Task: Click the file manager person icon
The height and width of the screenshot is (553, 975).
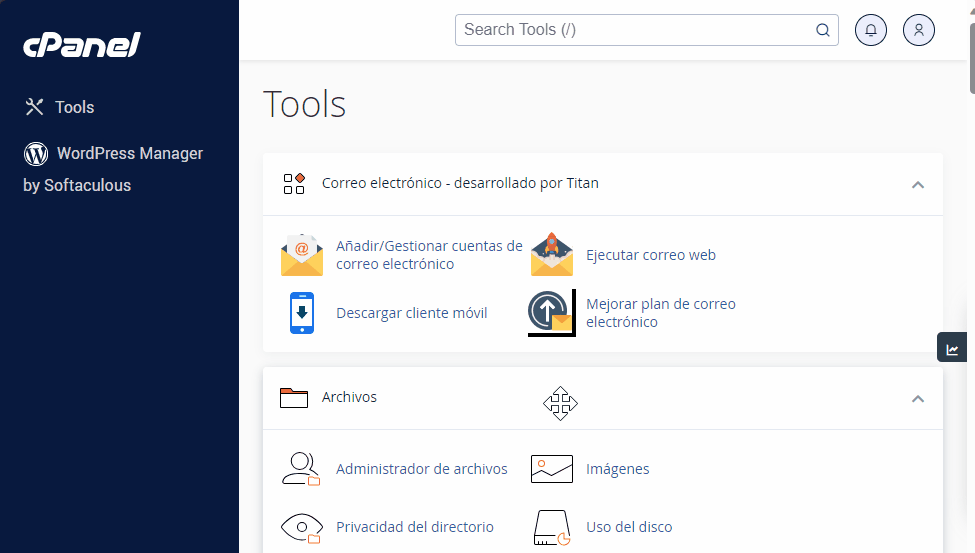Action: 302,469
